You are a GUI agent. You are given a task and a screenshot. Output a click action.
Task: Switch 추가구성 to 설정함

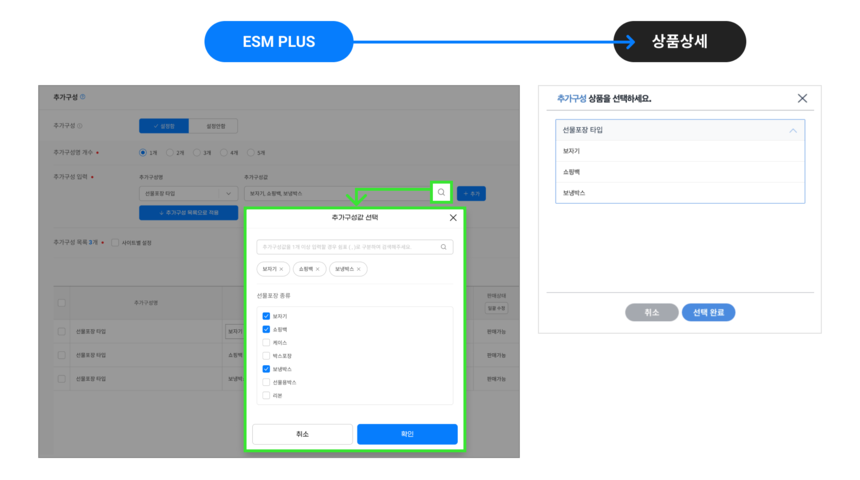pos(164,126)
